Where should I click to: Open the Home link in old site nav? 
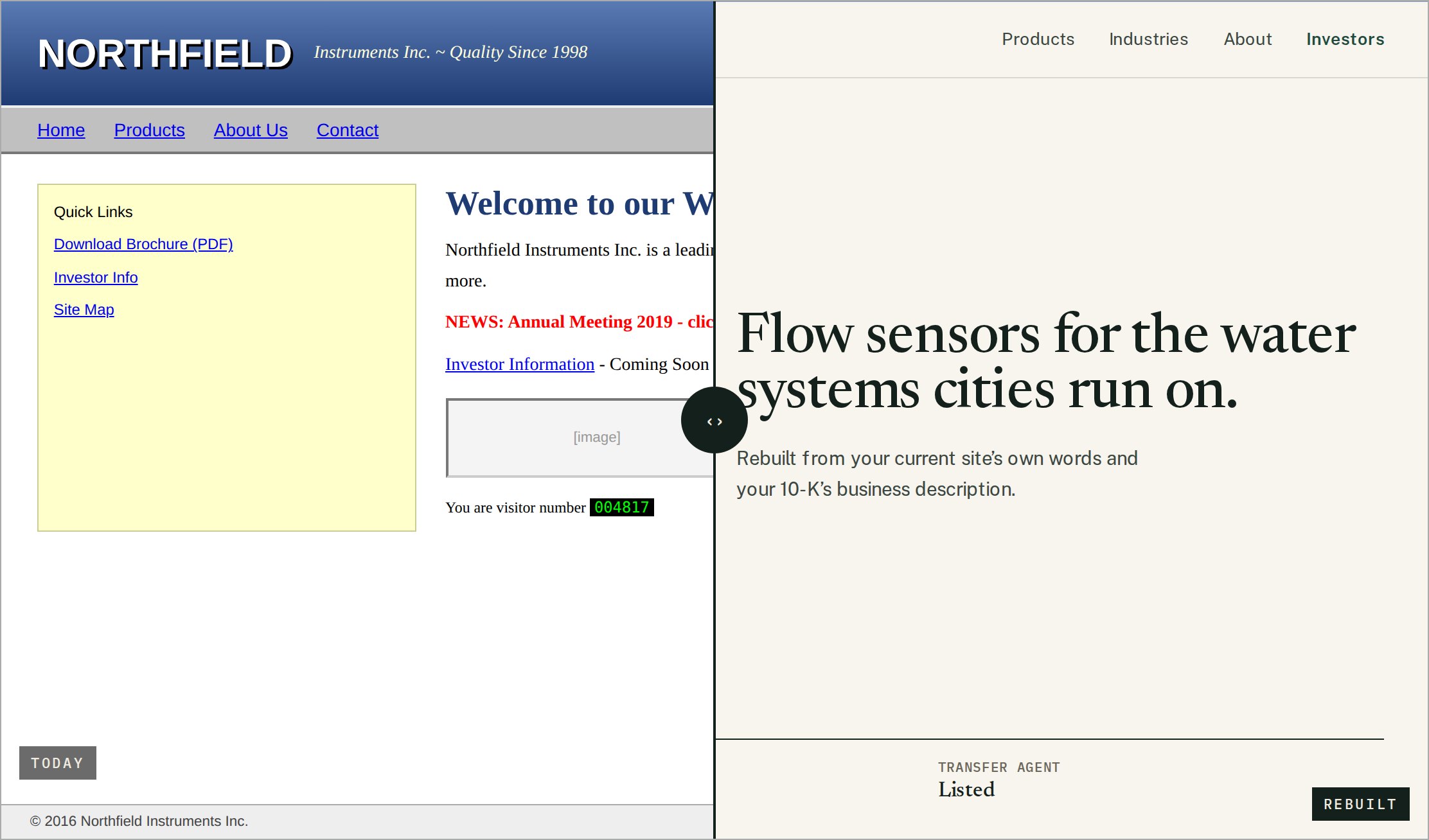pos(61,130)
